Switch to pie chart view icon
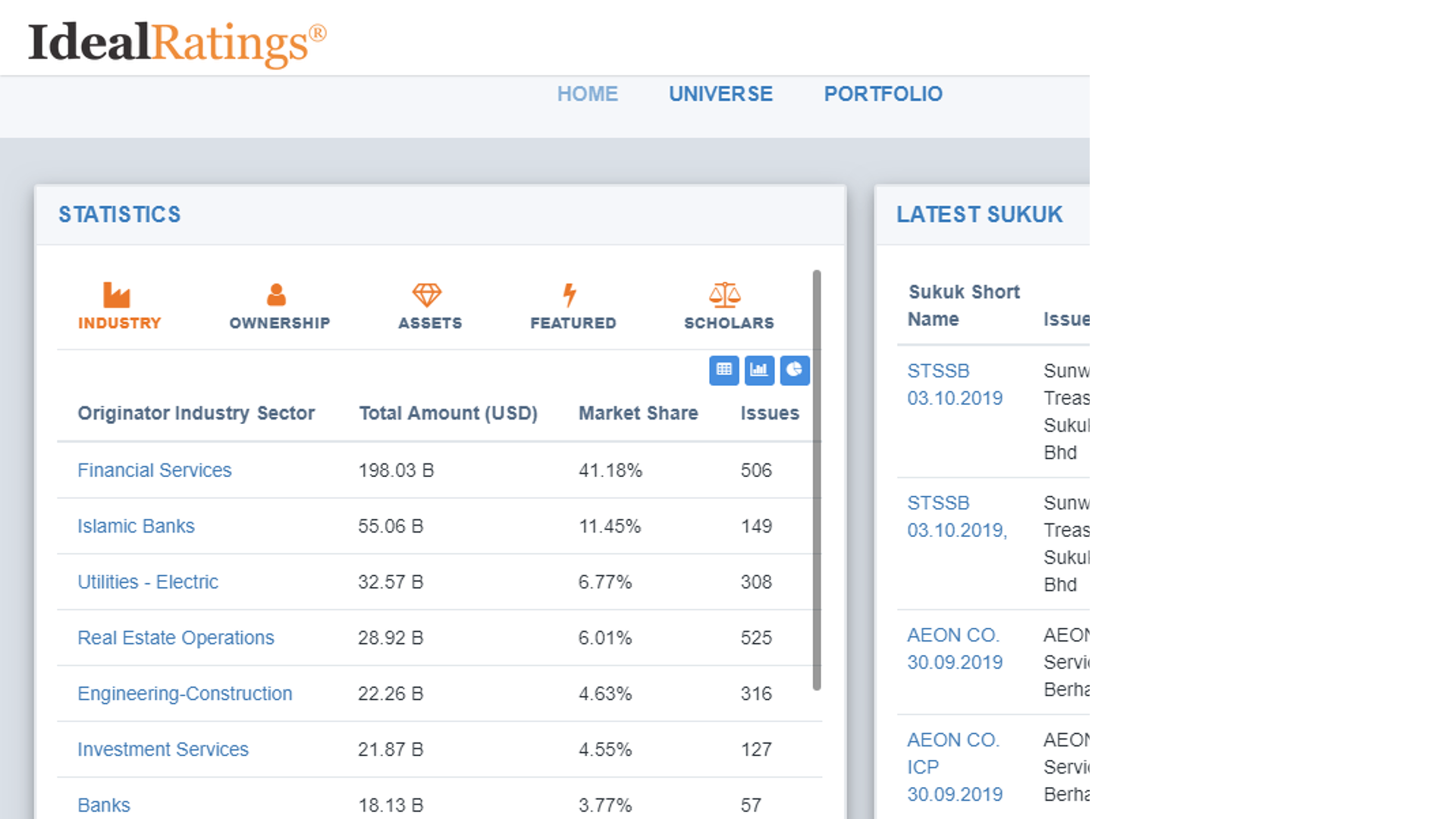Viewport: 1456px width, 819px height. (794, 370)
